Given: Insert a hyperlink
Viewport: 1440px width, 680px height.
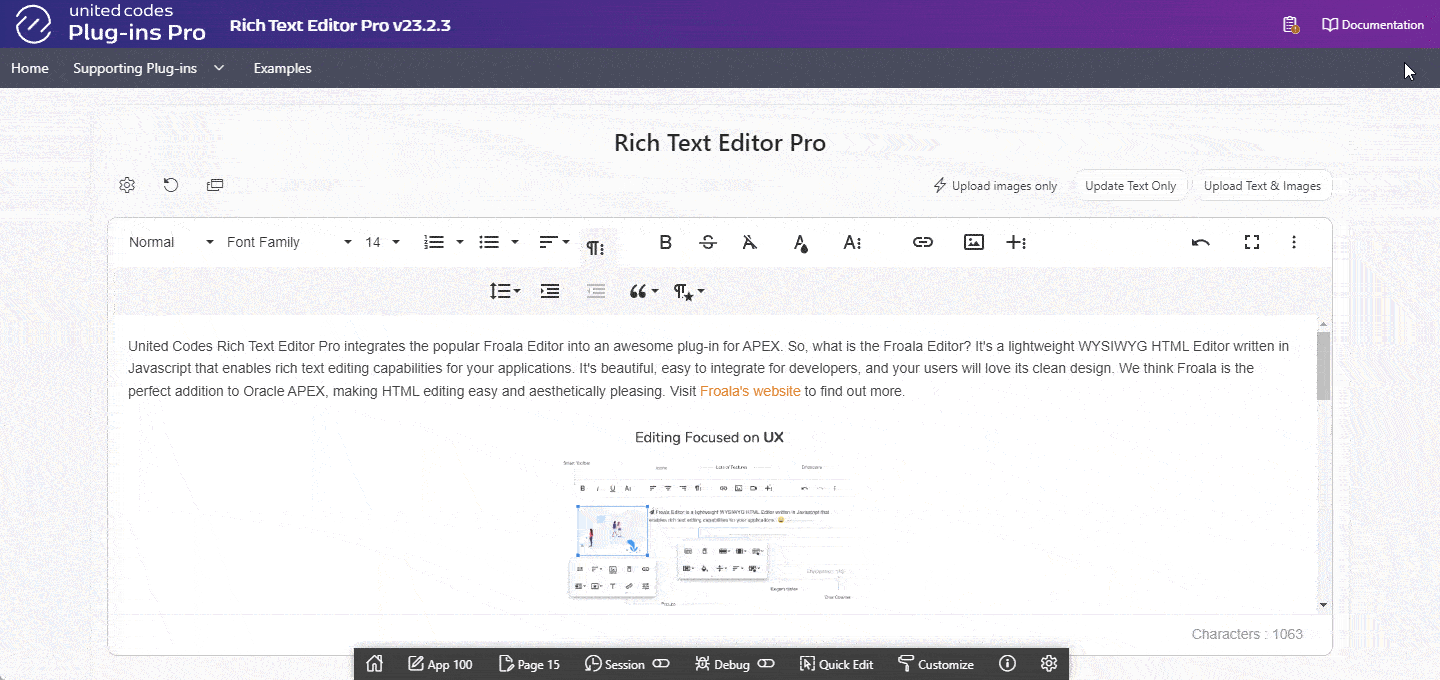Looking at the screenshot, I should pyautogui.click(x=923, y=242).
